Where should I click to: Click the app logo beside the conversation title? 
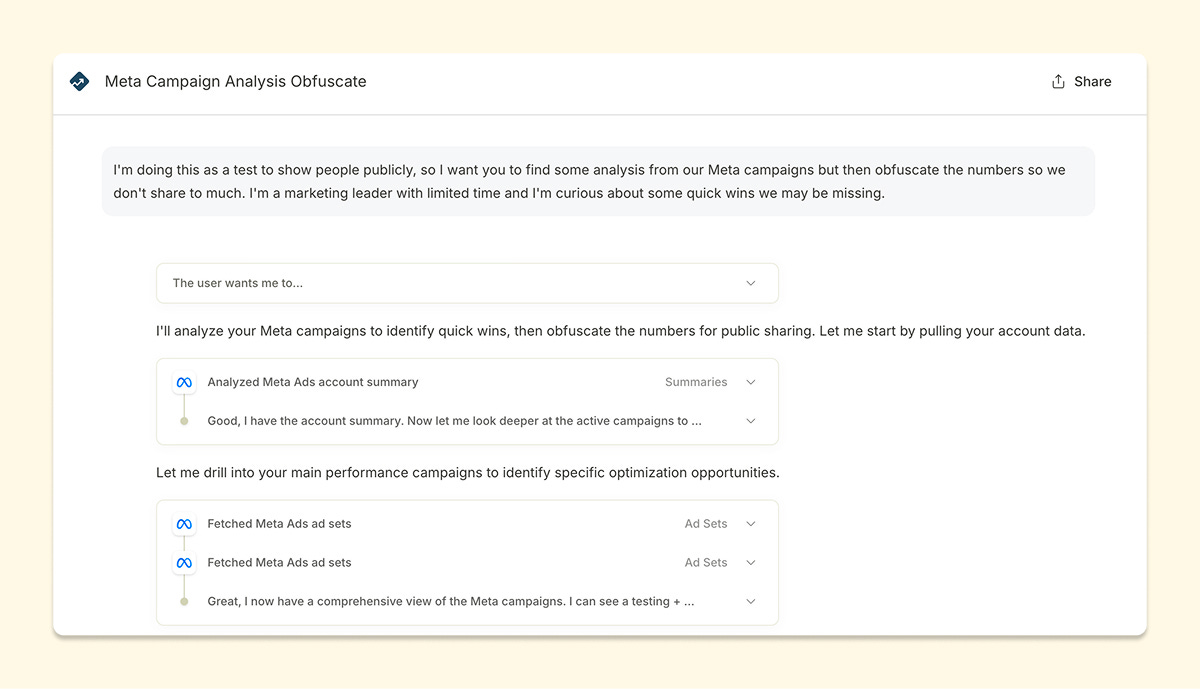(x=80, y=82)
